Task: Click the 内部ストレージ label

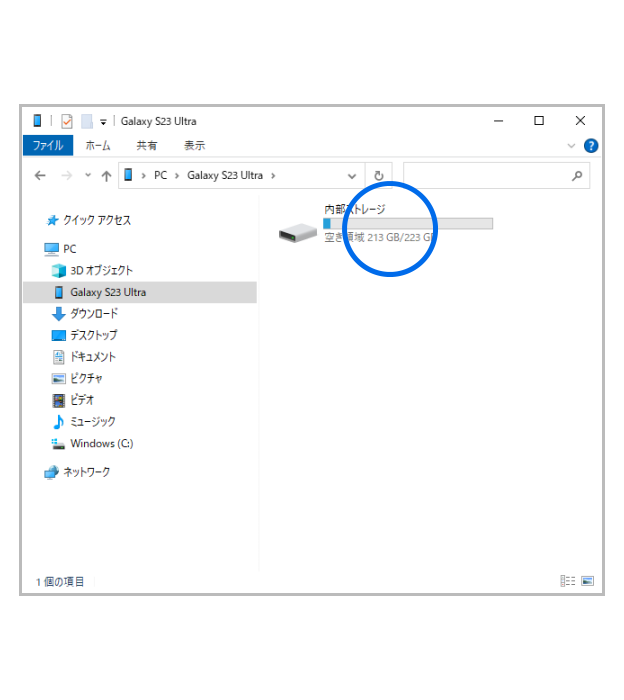Action: [355, 209]
